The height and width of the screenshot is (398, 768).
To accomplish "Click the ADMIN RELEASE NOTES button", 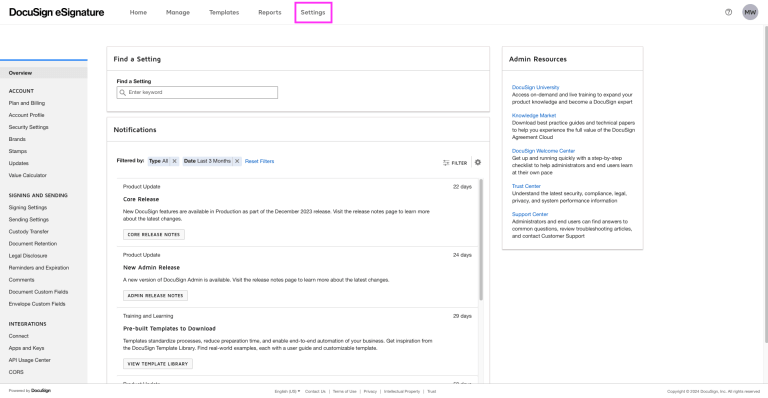I will point(155,296).
